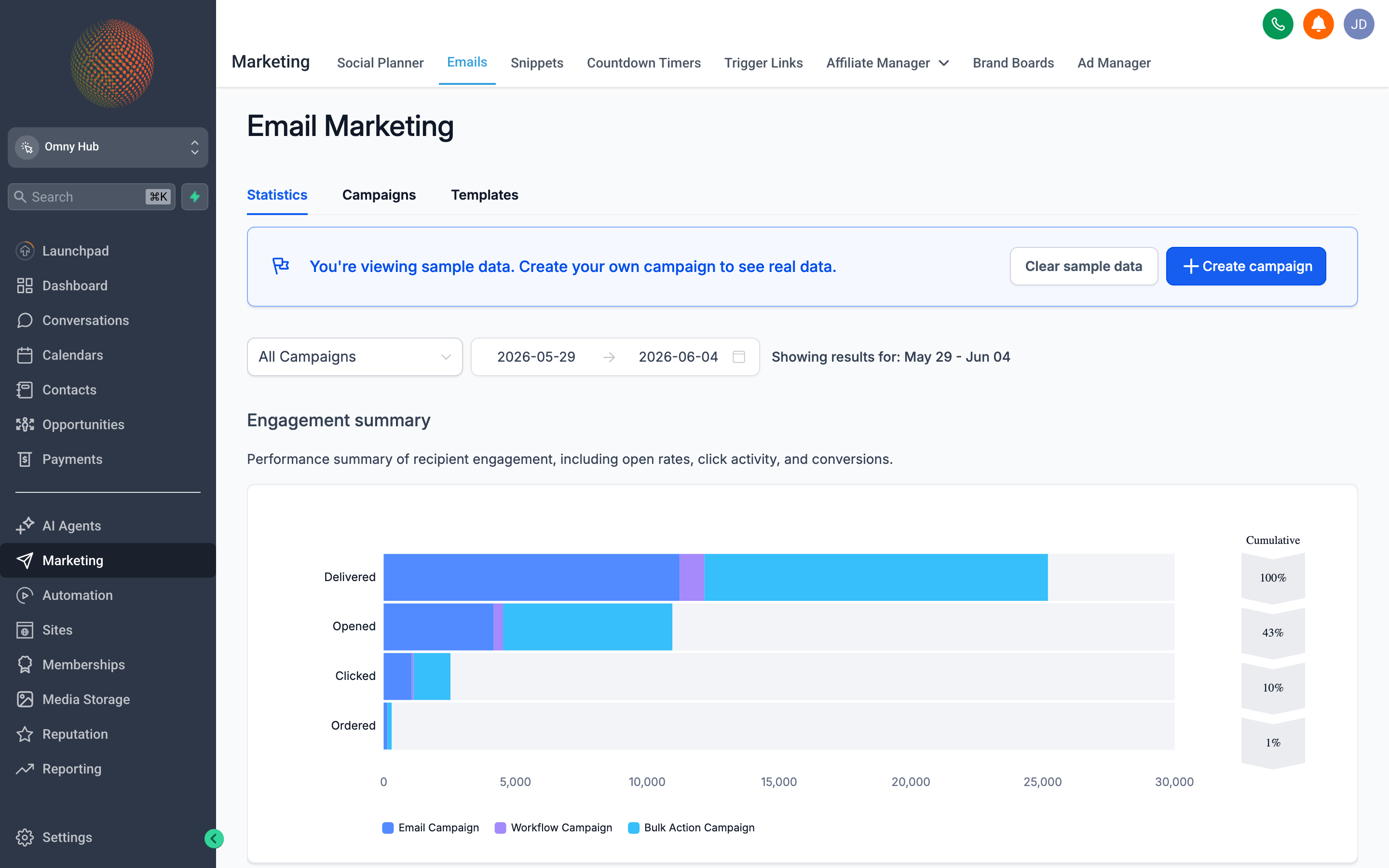Click the 1% cumulative funnel step
The width and height of the screenshot is (1389, 868).
(1273, 743)
